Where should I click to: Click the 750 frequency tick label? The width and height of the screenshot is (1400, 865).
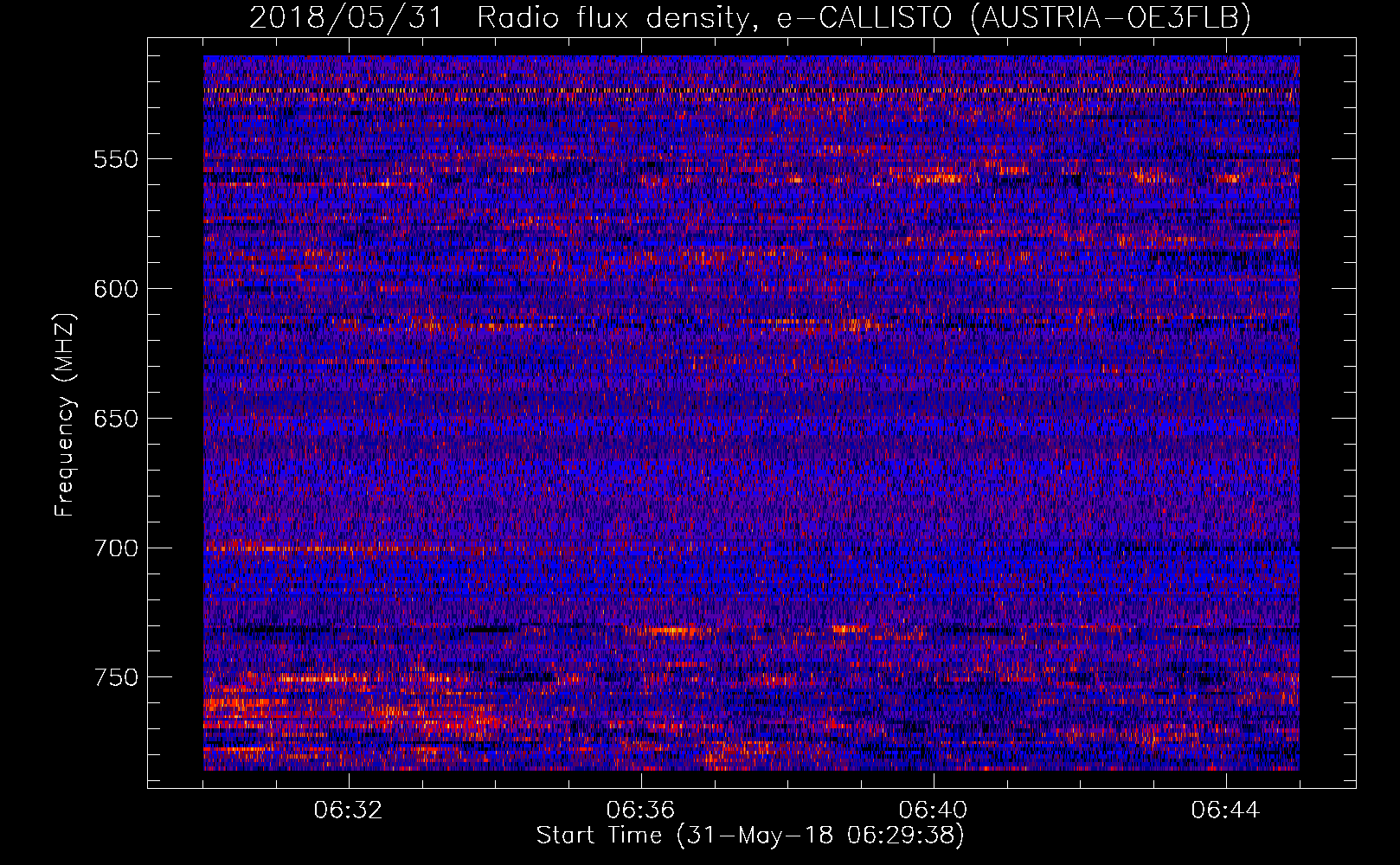coord(116,677)
